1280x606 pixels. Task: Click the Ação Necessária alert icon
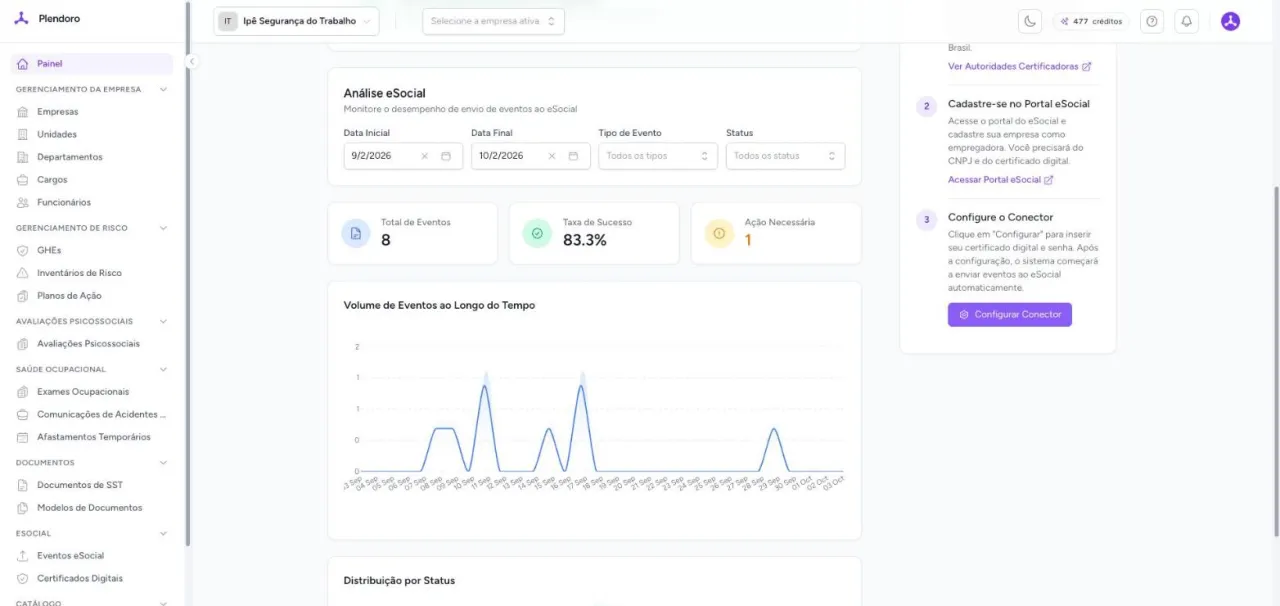(719, 233)
